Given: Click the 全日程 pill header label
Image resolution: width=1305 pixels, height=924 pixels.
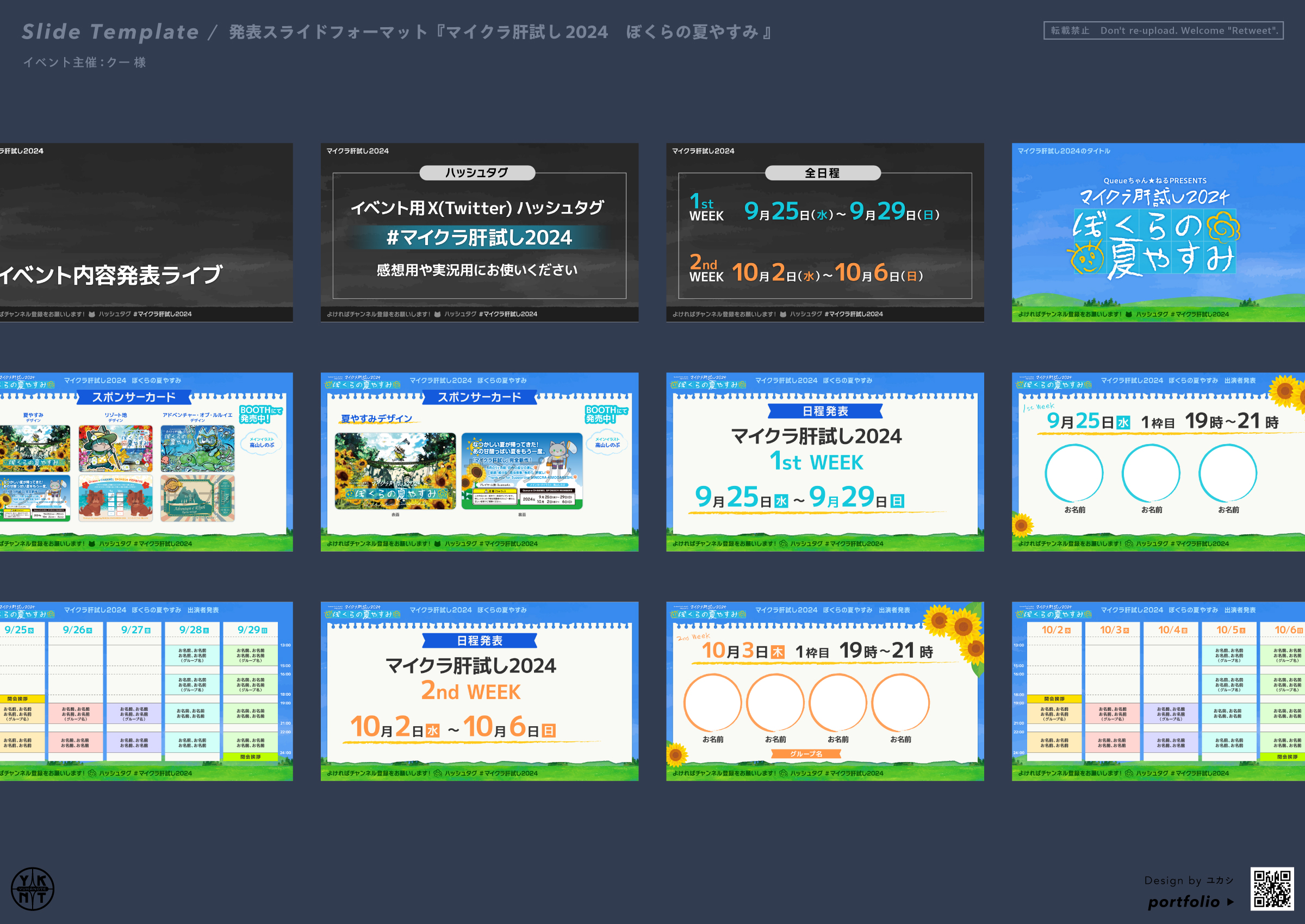Looking at the screenshot, I should (822, 172).
